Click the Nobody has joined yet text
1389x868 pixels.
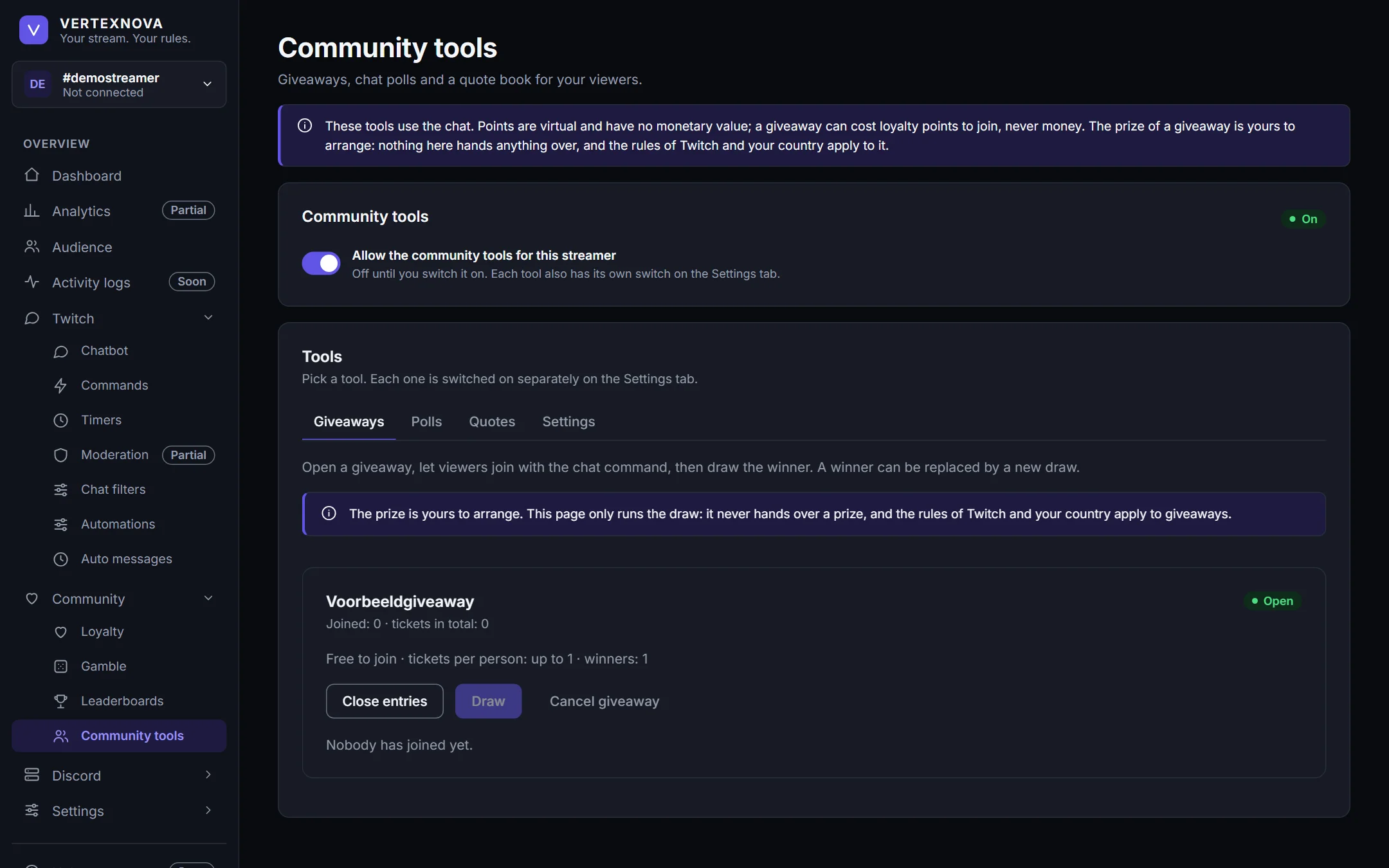pyautogui.click(x=399, y=745)
